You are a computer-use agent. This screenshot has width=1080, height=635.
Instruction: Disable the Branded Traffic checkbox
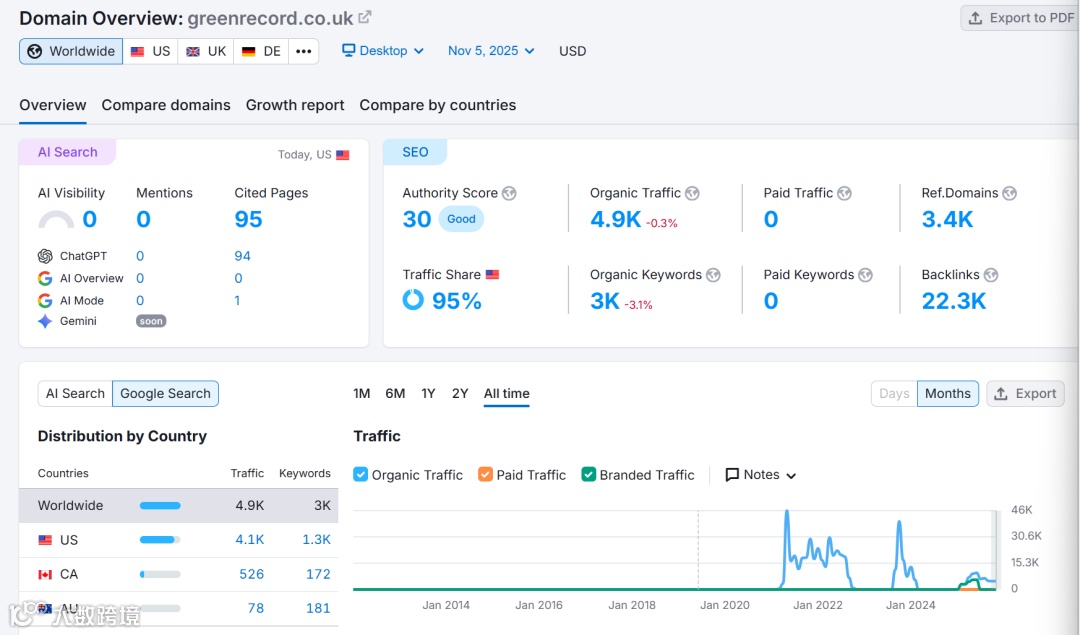point(588,475)
